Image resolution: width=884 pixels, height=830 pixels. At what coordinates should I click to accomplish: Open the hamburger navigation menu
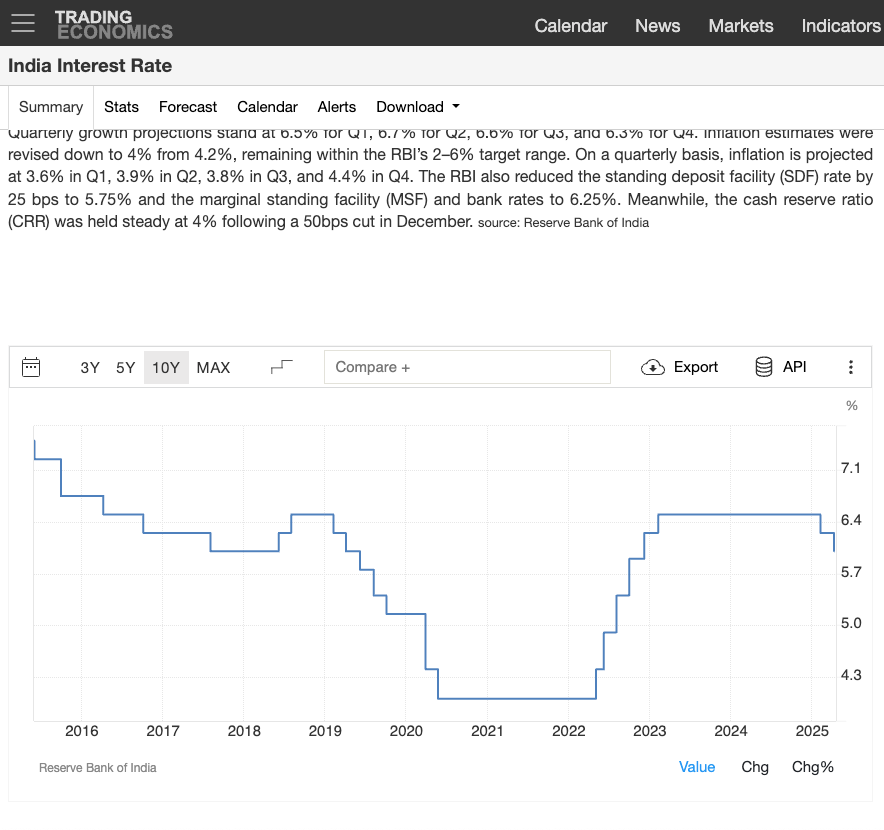click(22, 23)
